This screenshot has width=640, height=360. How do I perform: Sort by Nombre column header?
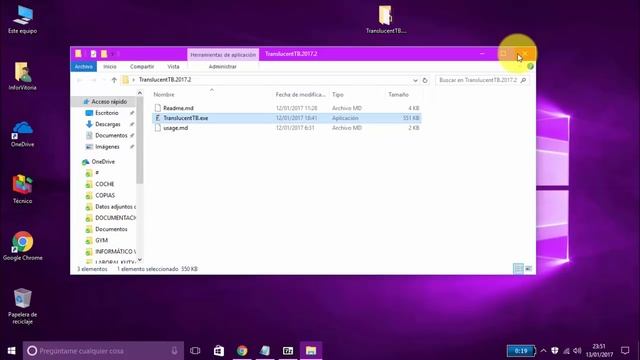click(164, 94)
